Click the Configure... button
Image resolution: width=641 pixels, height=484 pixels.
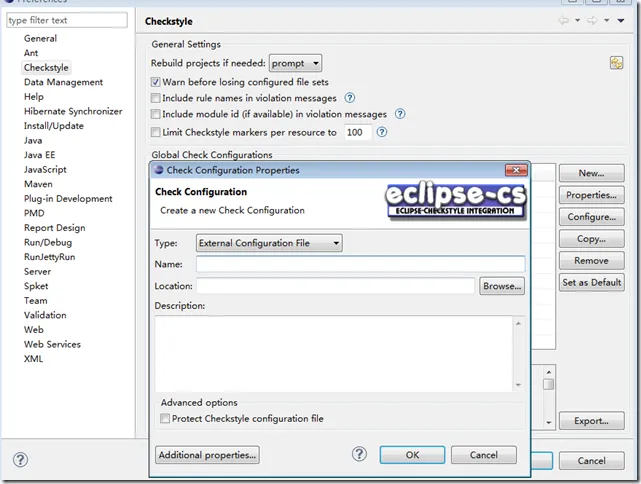(592, 217)
